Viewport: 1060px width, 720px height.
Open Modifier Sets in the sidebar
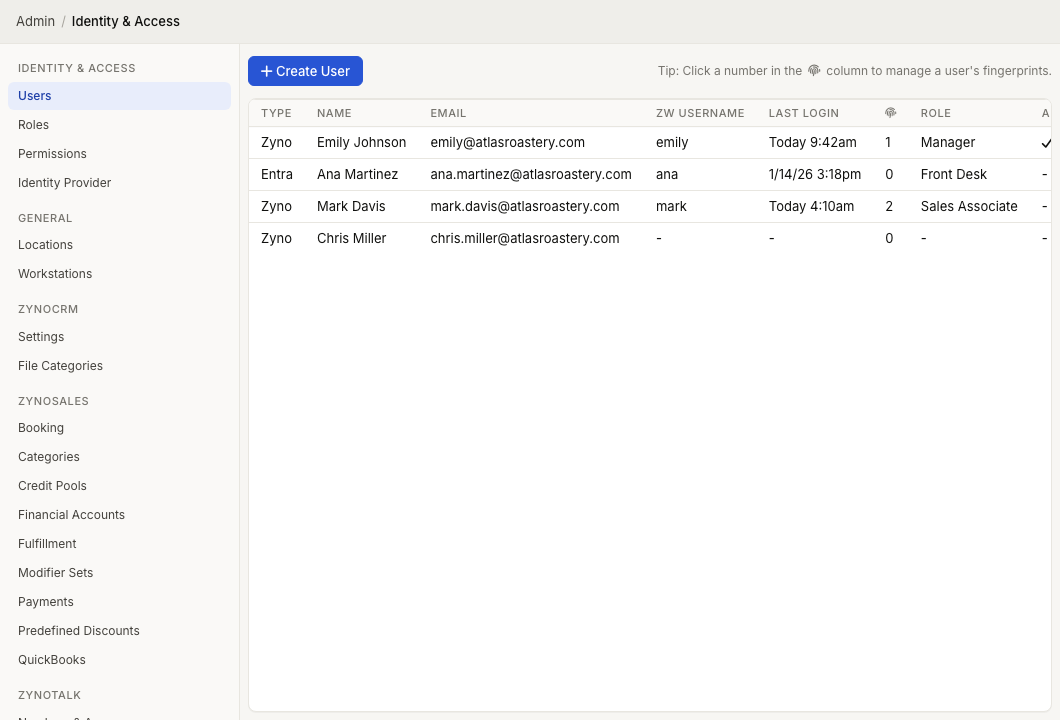[x=120, y=573]
